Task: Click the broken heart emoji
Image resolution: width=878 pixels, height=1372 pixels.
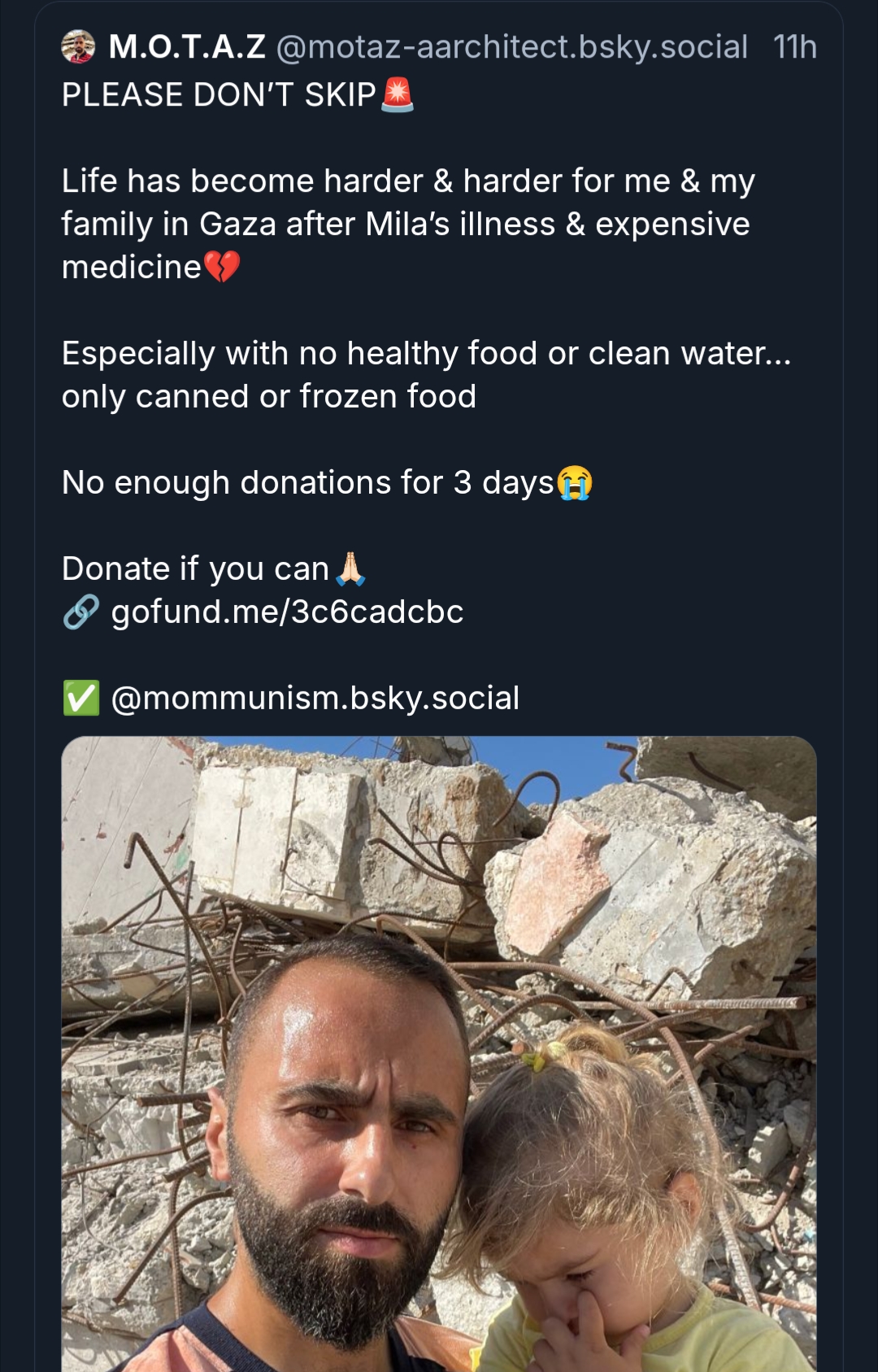Action: point(222,267)
